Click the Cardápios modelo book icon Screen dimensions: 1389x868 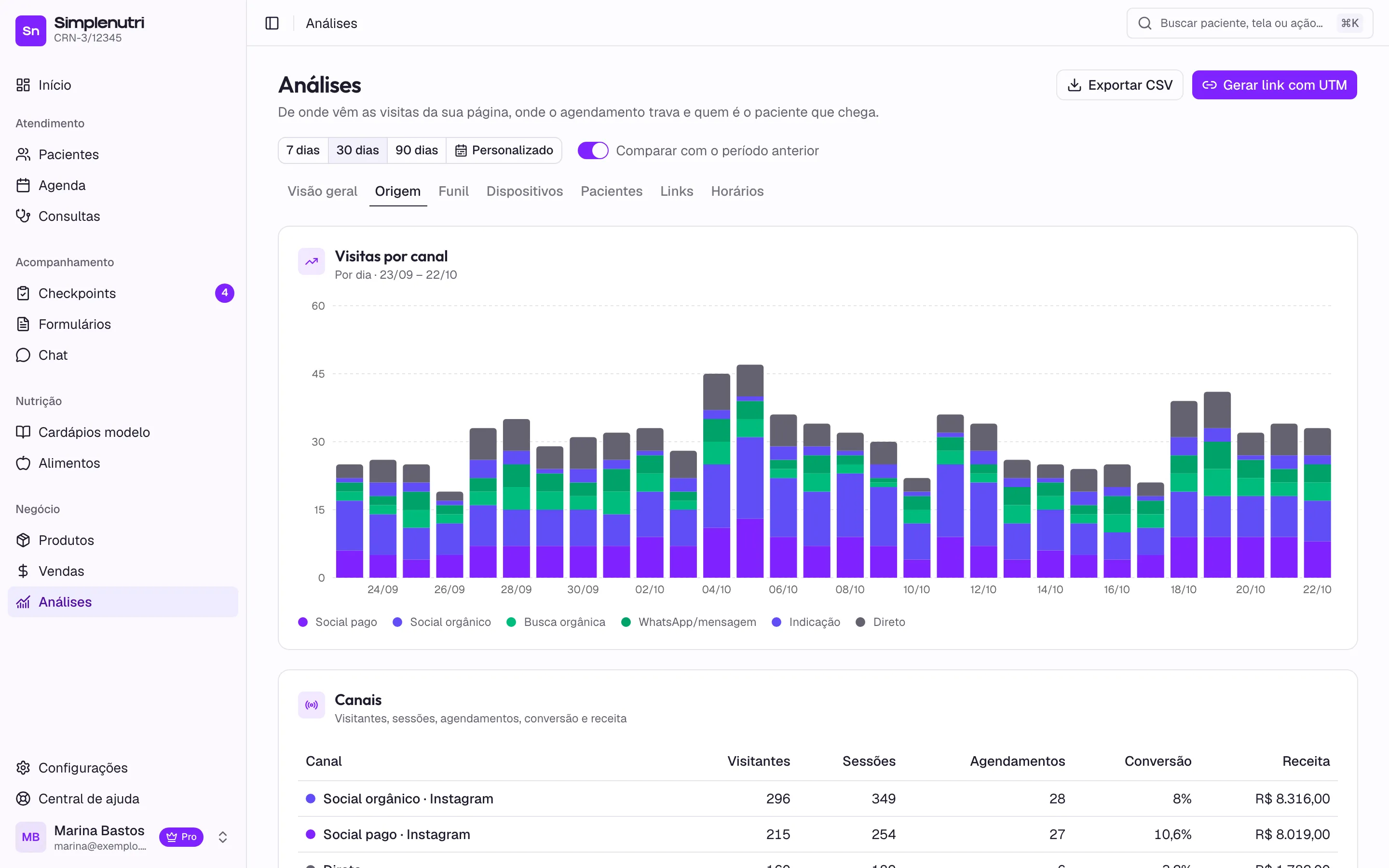[x=23, y=432]
